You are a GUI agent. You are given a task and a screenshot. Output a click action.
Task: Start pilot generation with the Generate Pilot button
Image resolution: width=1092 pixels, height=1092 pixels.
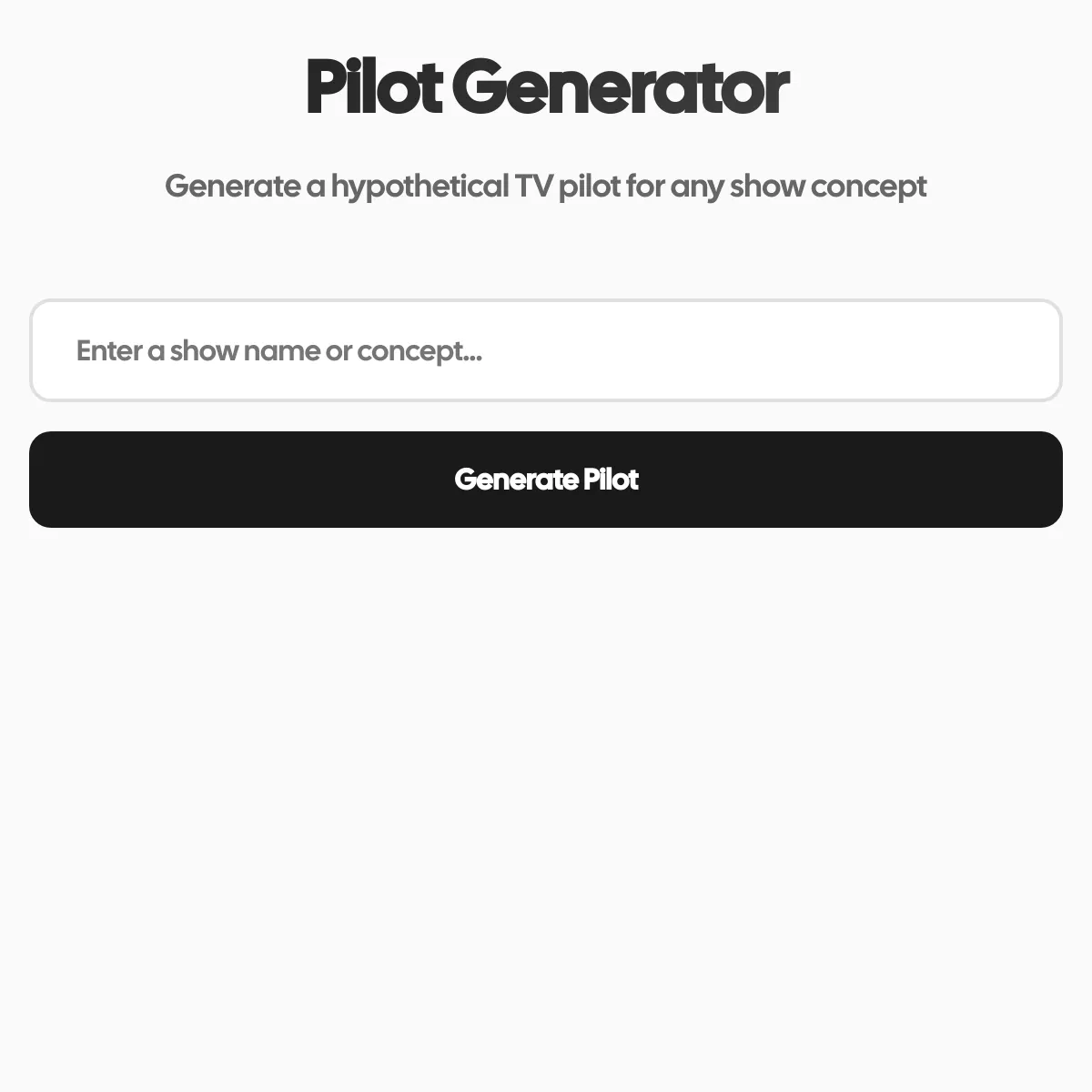[546, 480]
